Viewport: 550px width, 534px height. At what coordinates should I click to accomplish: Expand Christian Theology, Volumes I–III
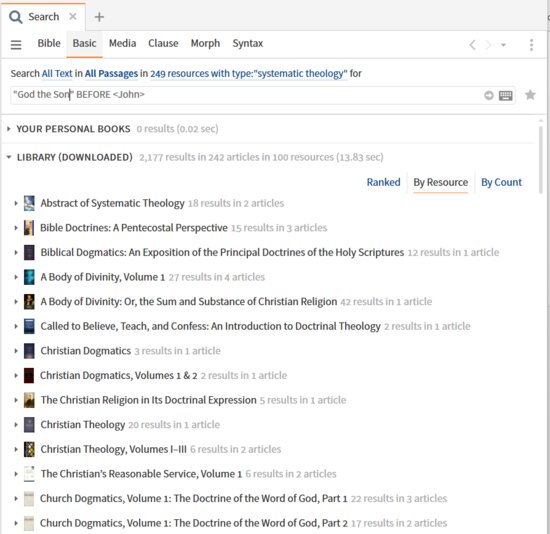[15, 449]
